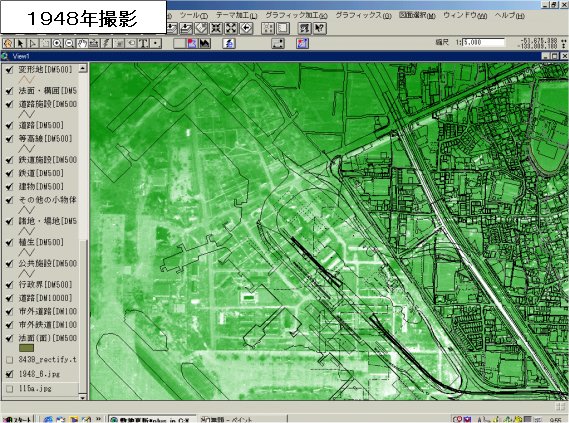Select the 市外鉄道[DM100 theme name
Screen dimensions: 569x423
pos(48,325)
